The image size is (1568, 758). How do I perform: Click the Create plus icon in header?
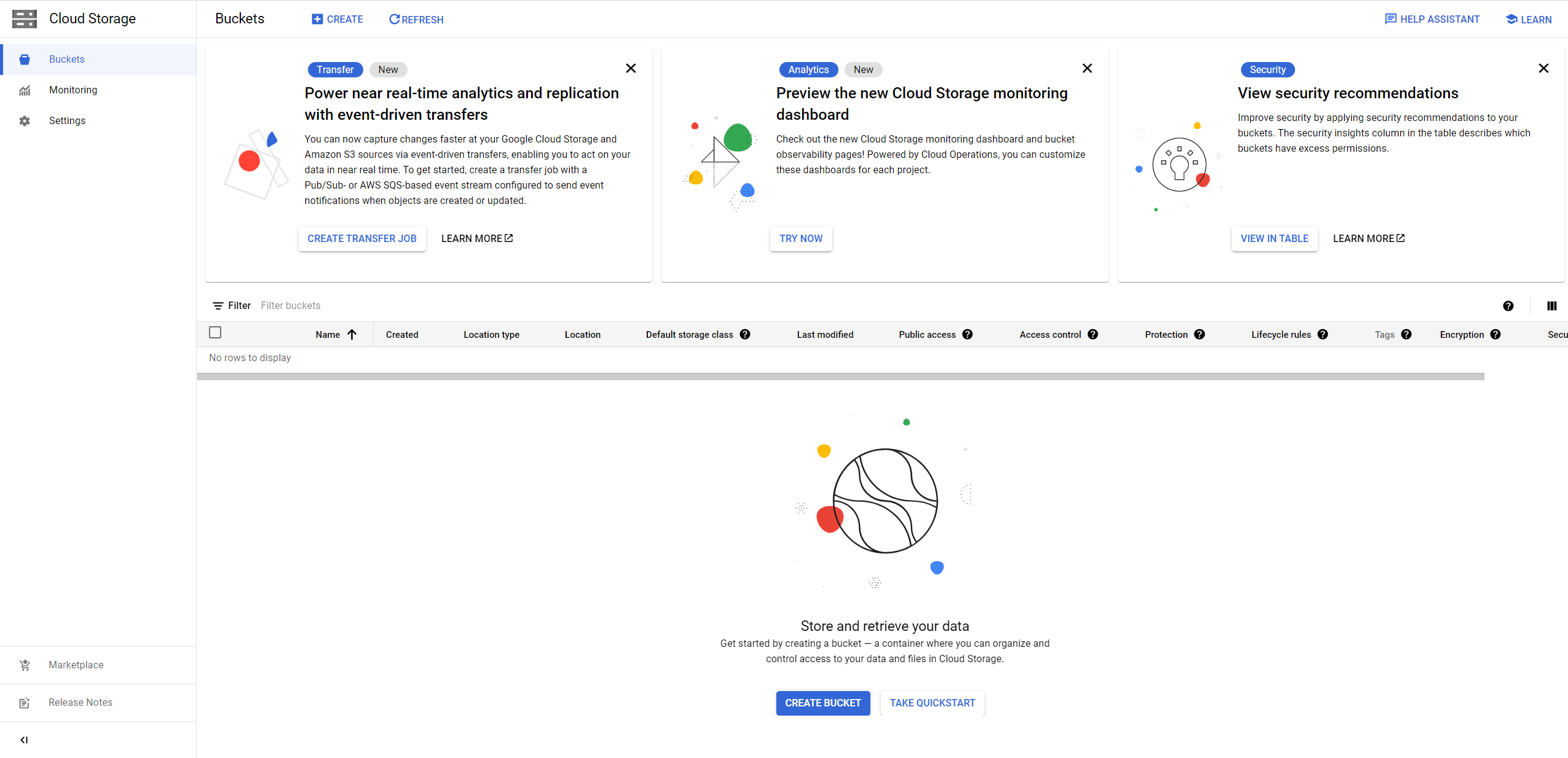[317, 19]
